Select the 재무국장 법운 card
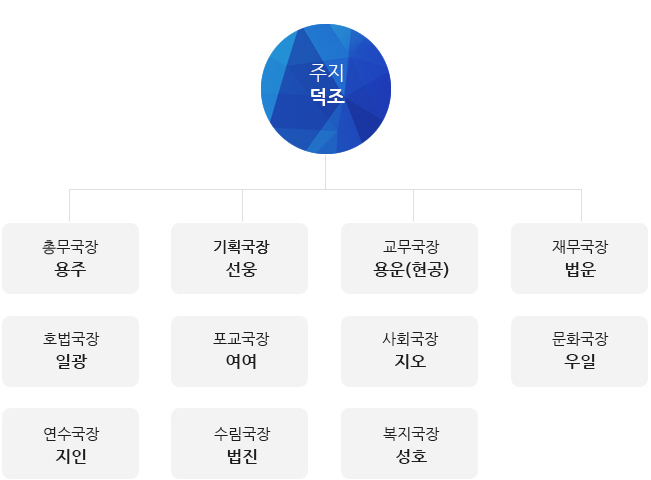 tap(579, 258)
